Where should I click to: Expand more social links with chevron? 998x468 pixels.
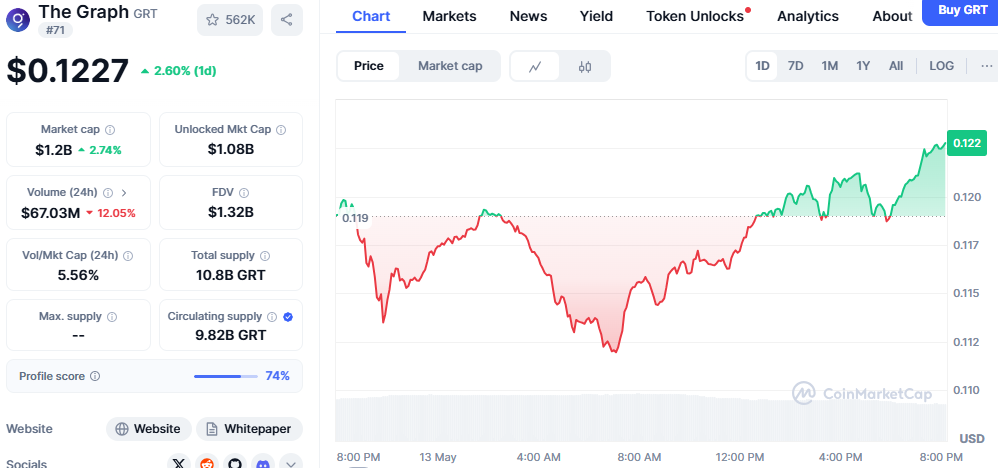tap(291, 463)
